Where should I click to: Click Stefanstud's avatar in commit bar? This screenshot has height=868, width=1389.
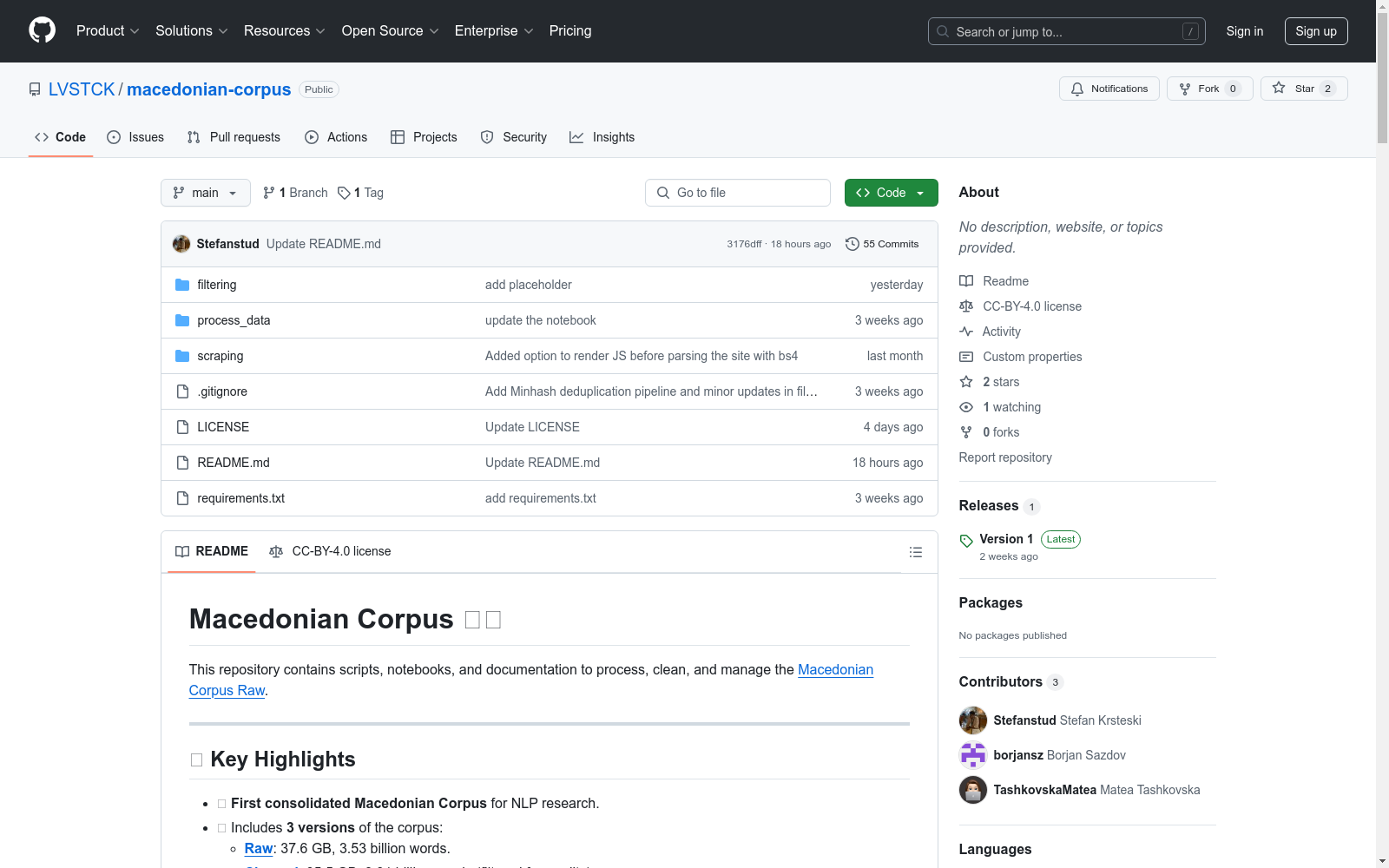[181, 244]
